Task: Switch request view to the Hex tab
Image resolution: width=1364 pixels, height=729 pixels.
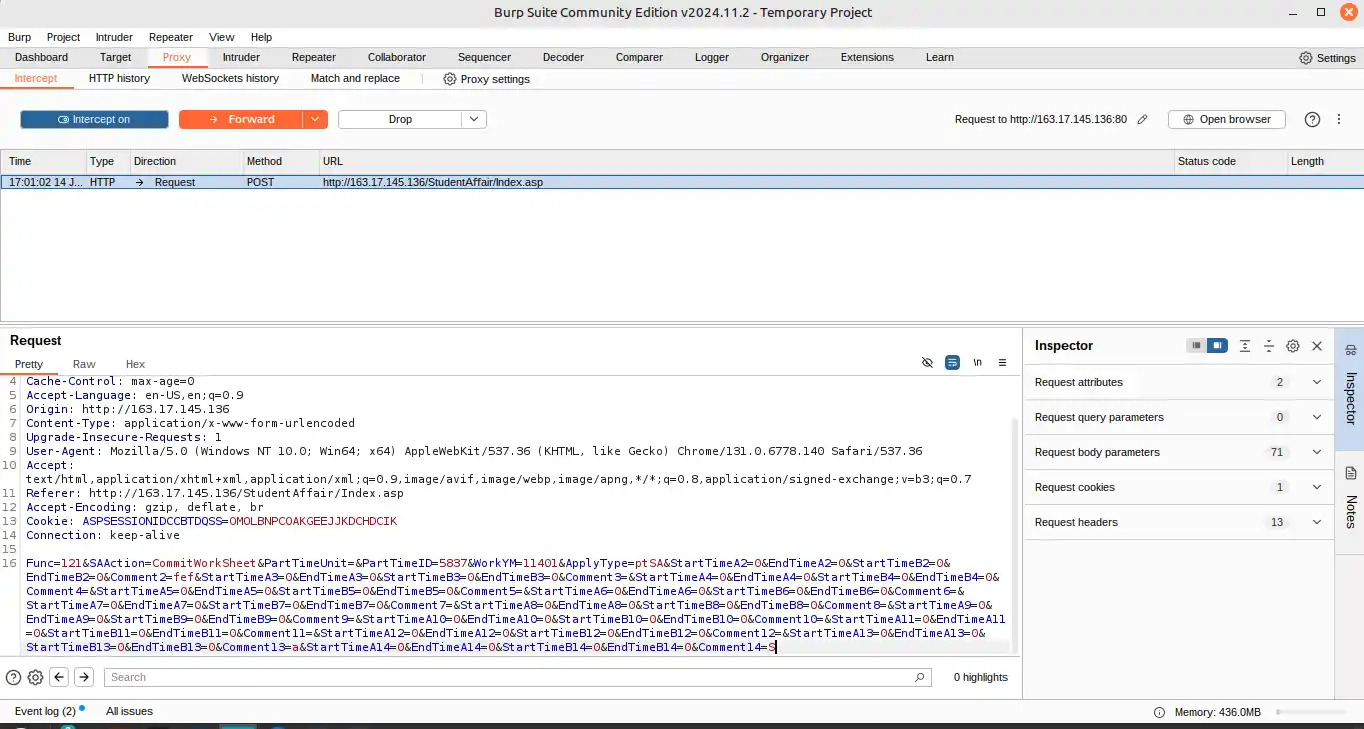Action: pos(135,364)
